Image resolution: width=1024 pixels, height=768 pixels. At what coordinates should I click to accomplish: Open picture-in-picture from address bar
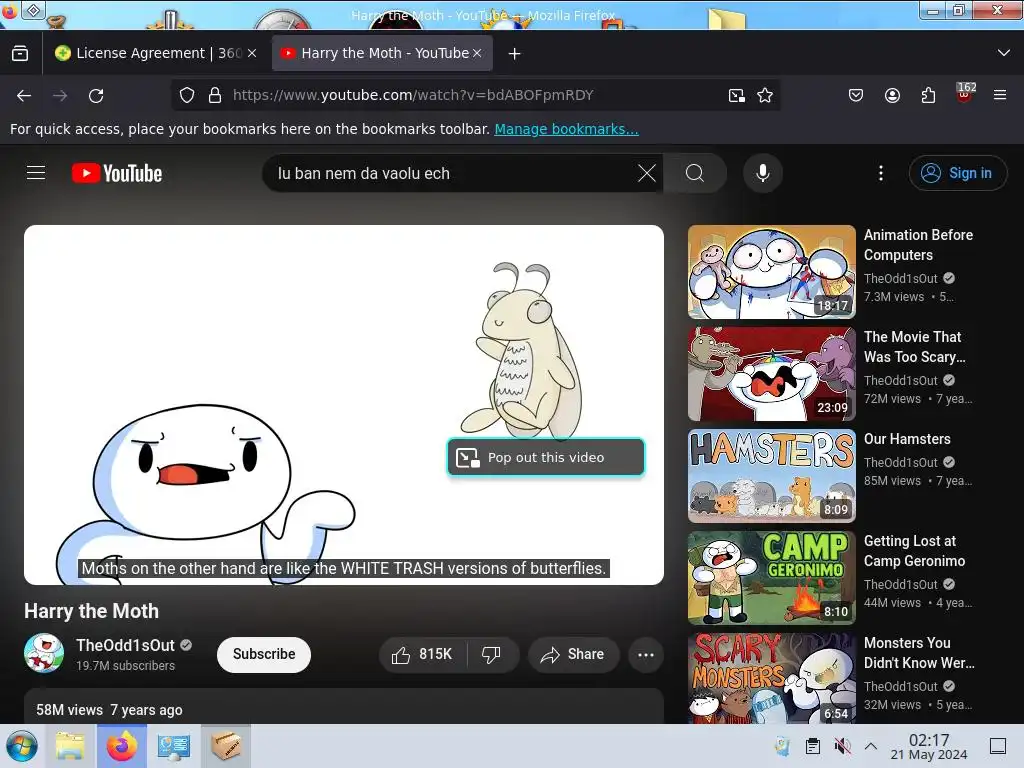click(737, 95)
